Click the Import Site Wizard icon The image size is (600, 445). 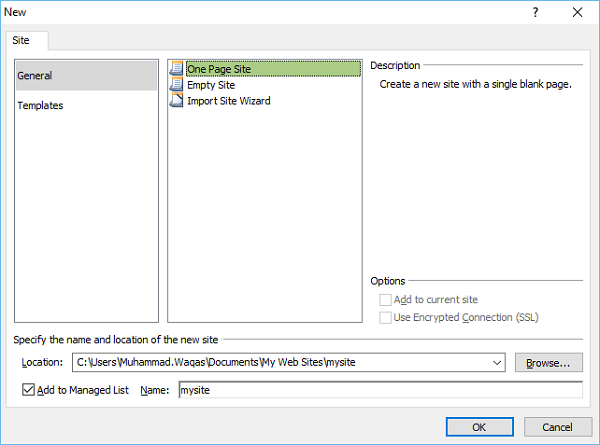(x=178, y=101)
